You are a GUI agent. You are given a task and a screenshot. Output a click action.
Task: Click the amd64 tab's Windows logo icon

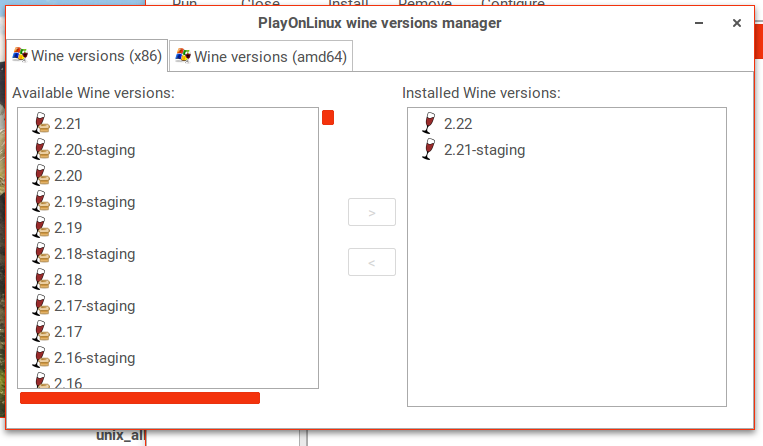tap(183, 56)
